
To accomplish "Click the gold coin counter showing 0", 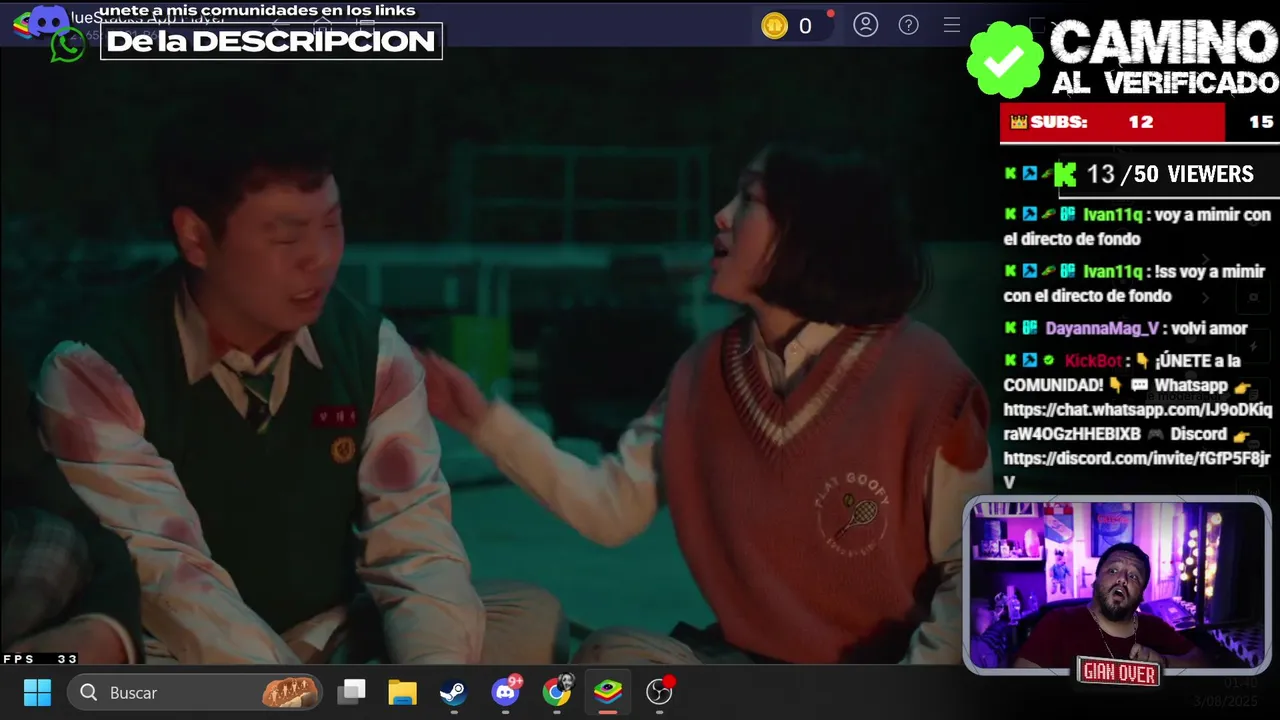I will (x=787, y=26).
